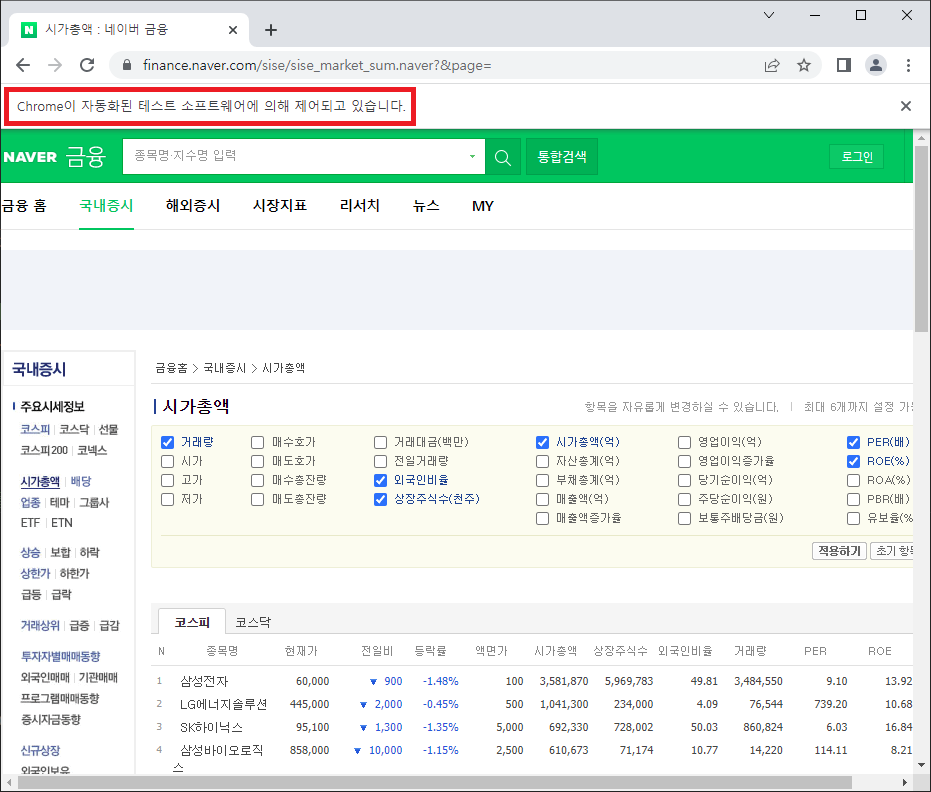Click the 투자자별매매동향 sidebar link
Image resolution: width=931 pixels, height=792 pixels.
pos(60,656)
